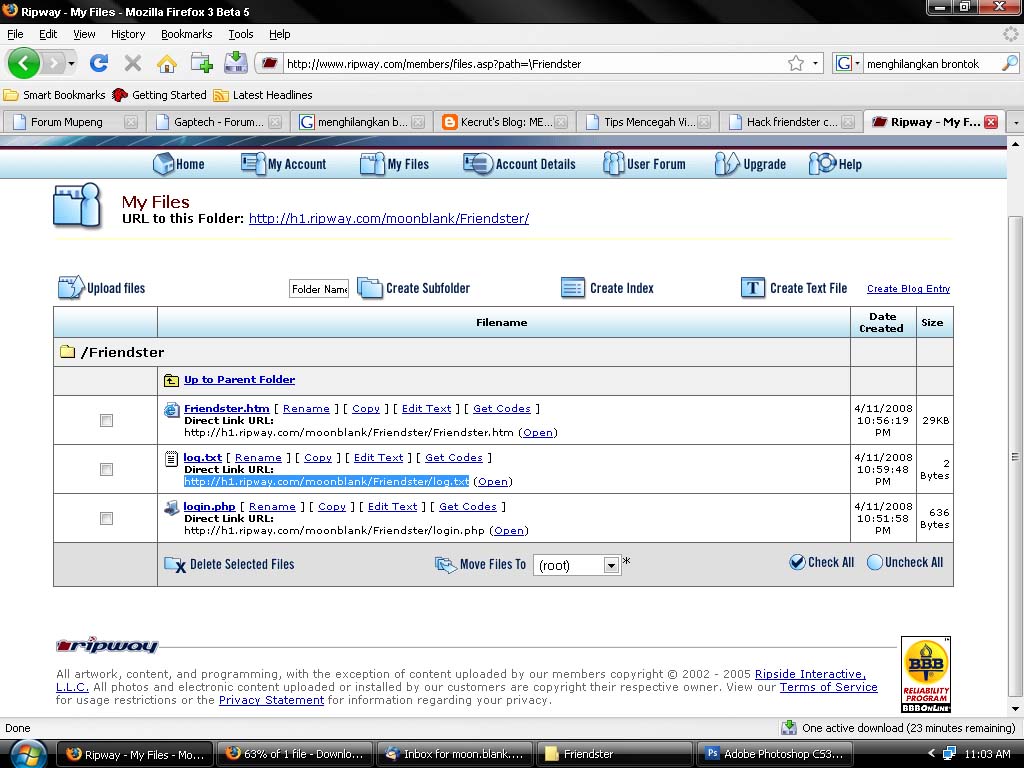Open the Bookmarks menu
This screenshot has height=768, width=1024.
point(186,34)
